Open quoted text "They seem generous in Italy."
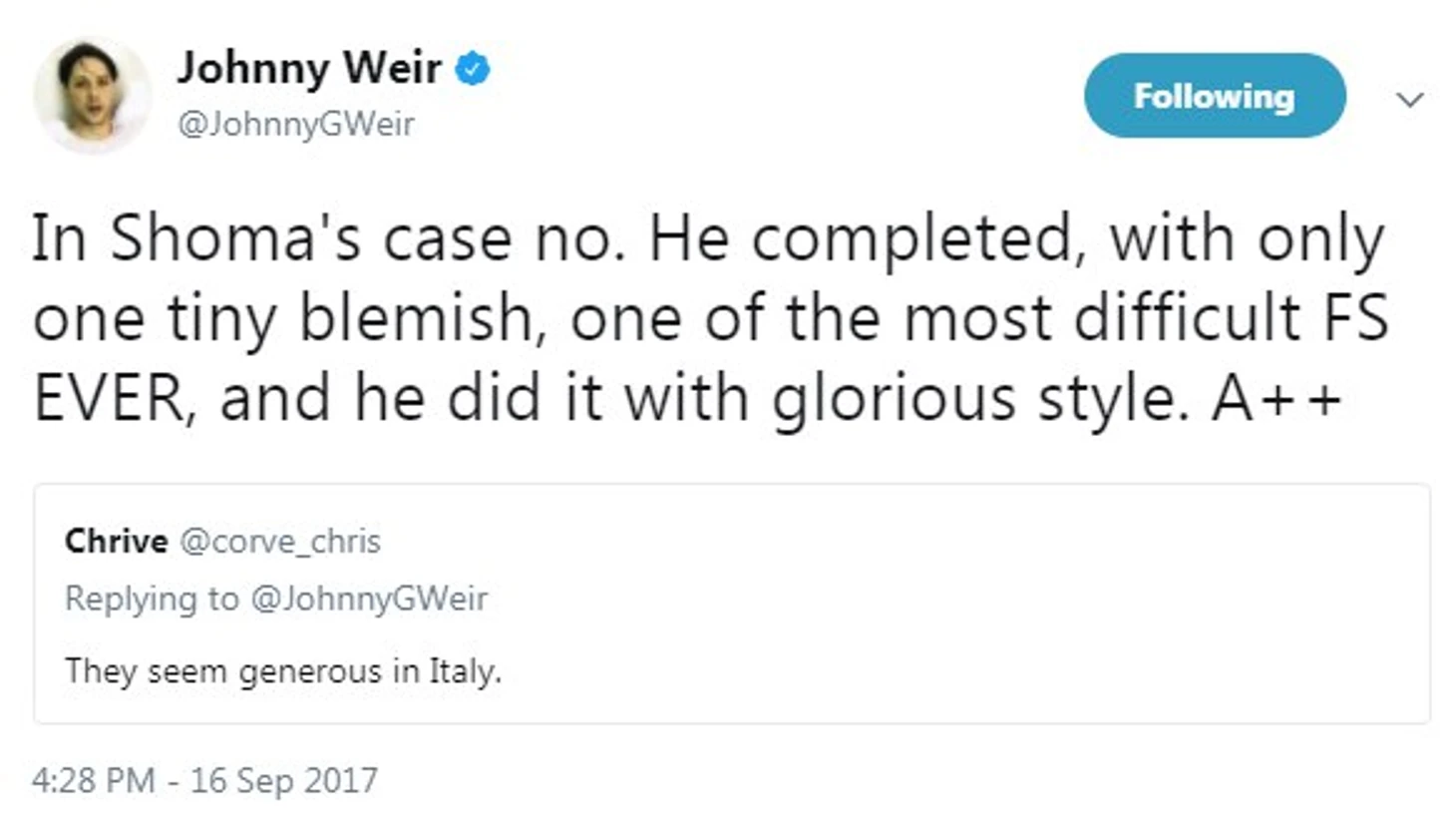Screen dimensions: 1456x834 tap(283, 670)
